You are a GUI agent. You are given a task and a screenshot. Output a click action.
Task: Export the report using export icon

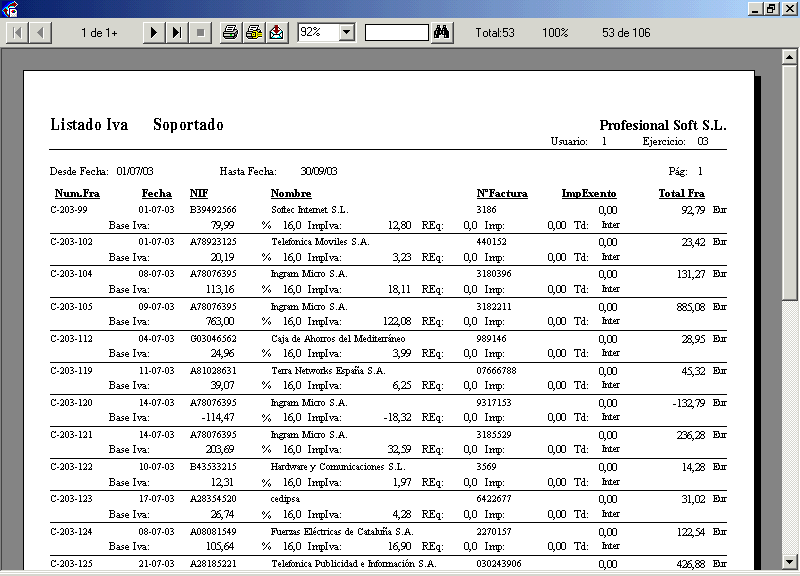(276, 33)
